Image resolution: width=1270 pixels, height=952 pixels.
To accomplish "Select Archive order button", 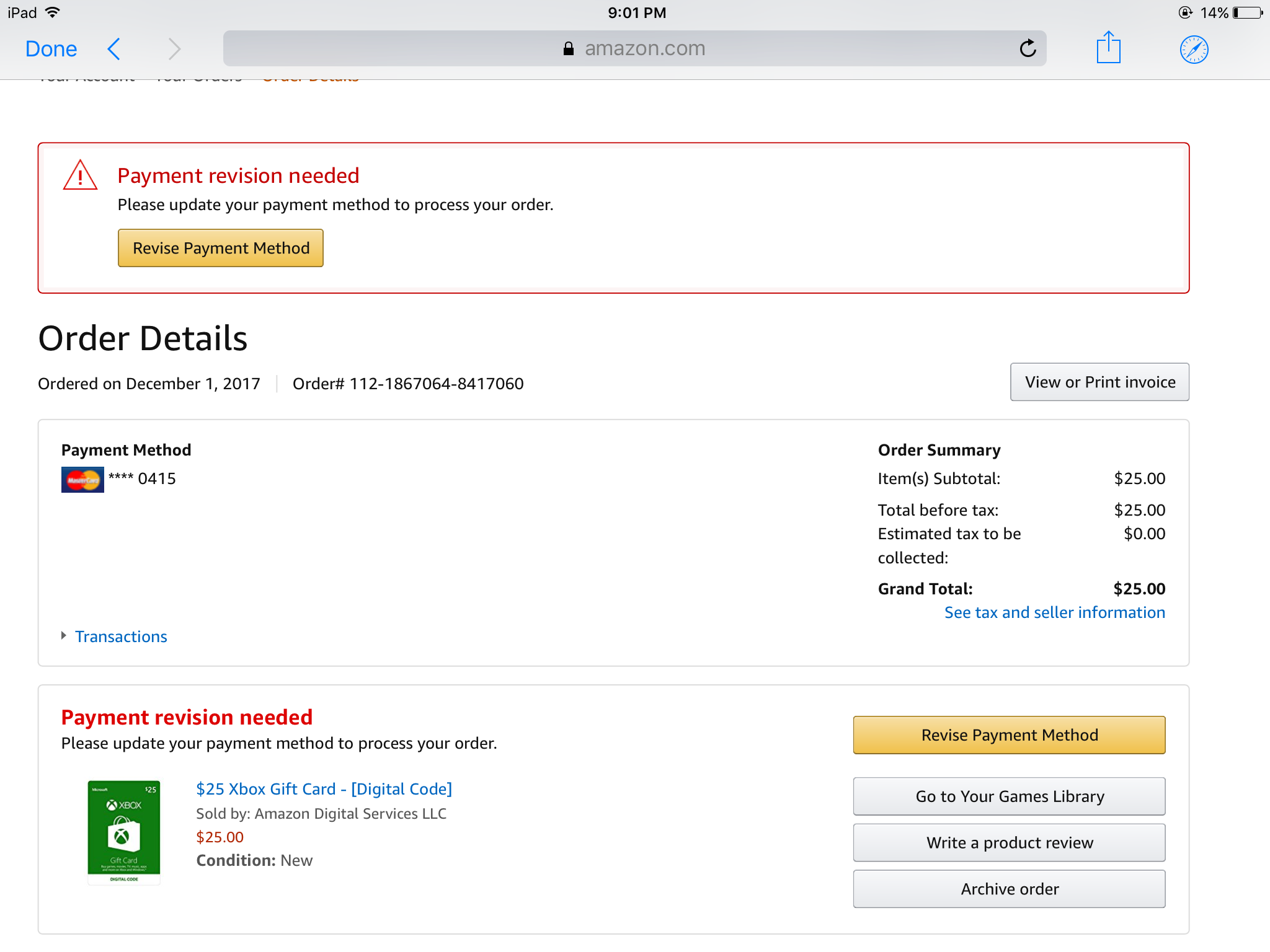I will [1009, 889].
